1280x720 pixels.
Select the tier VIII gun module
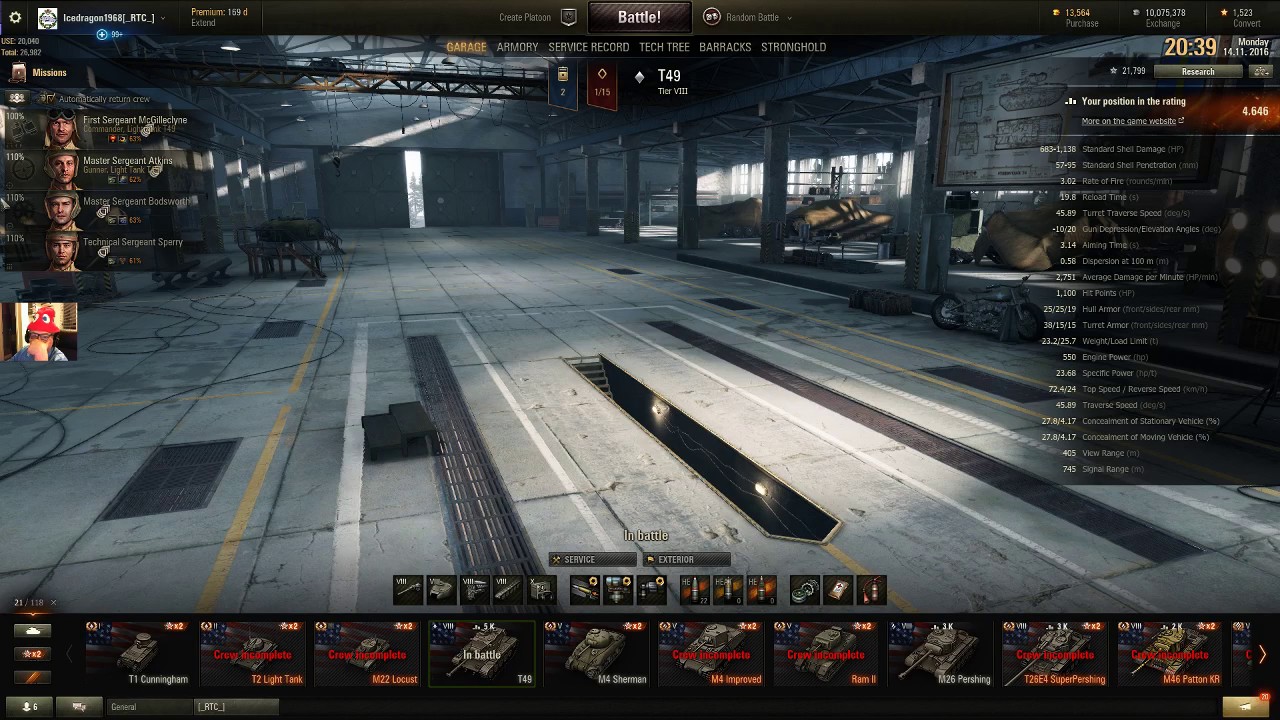tap(408, 590)
